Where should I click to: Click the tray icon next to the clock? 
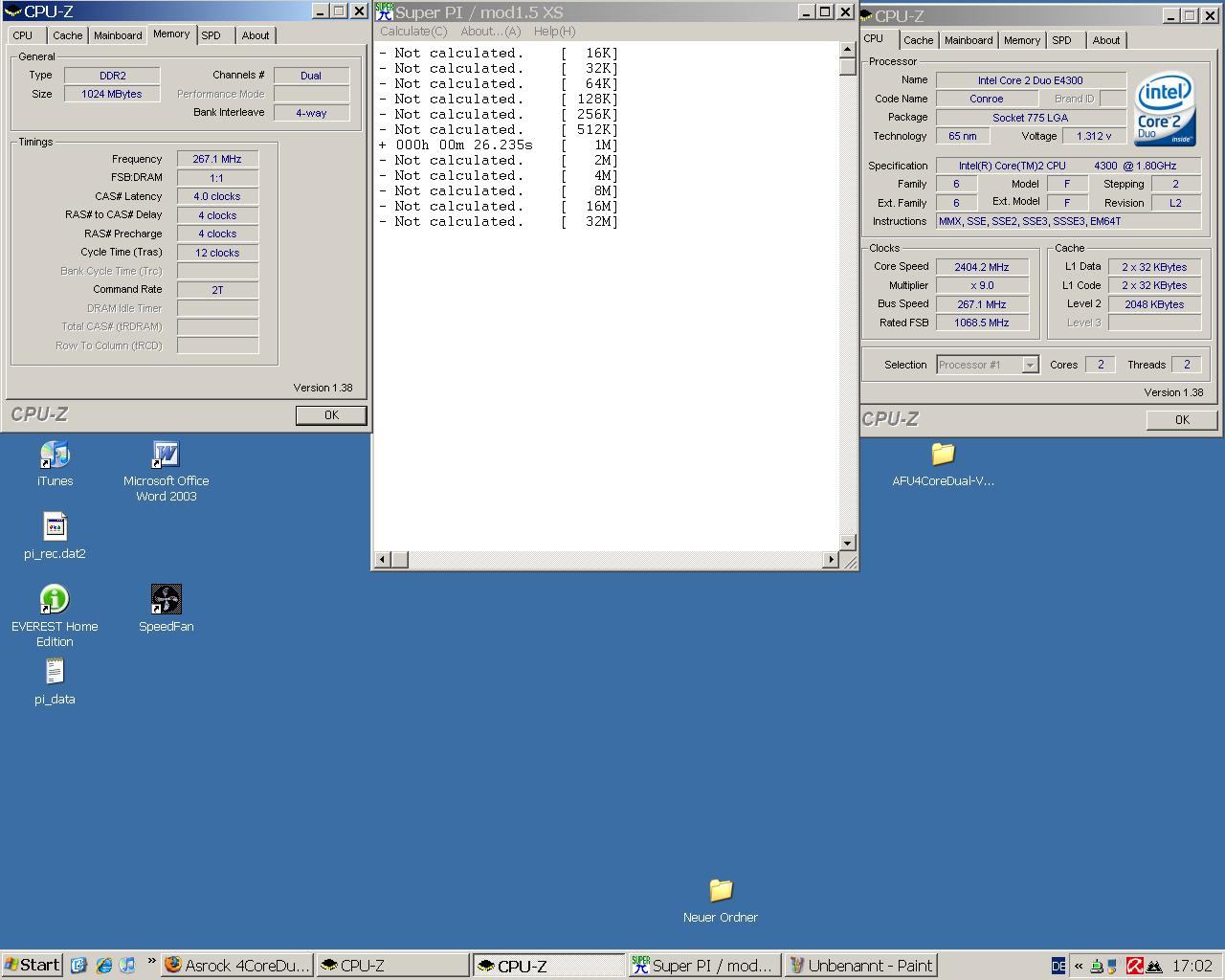point(1153,966)
